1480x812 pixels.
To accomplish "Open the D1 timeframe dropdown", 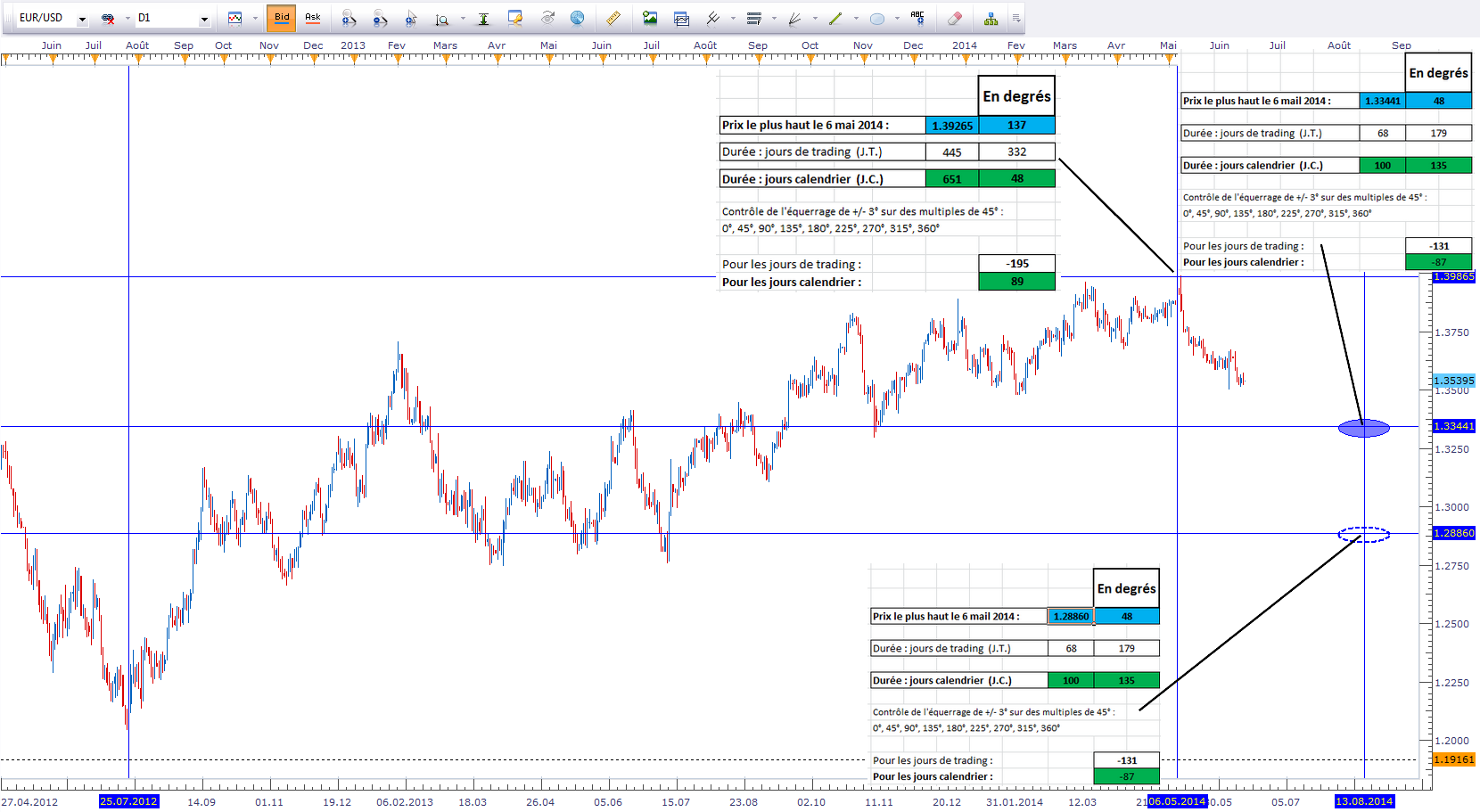I will pos(203,19).
